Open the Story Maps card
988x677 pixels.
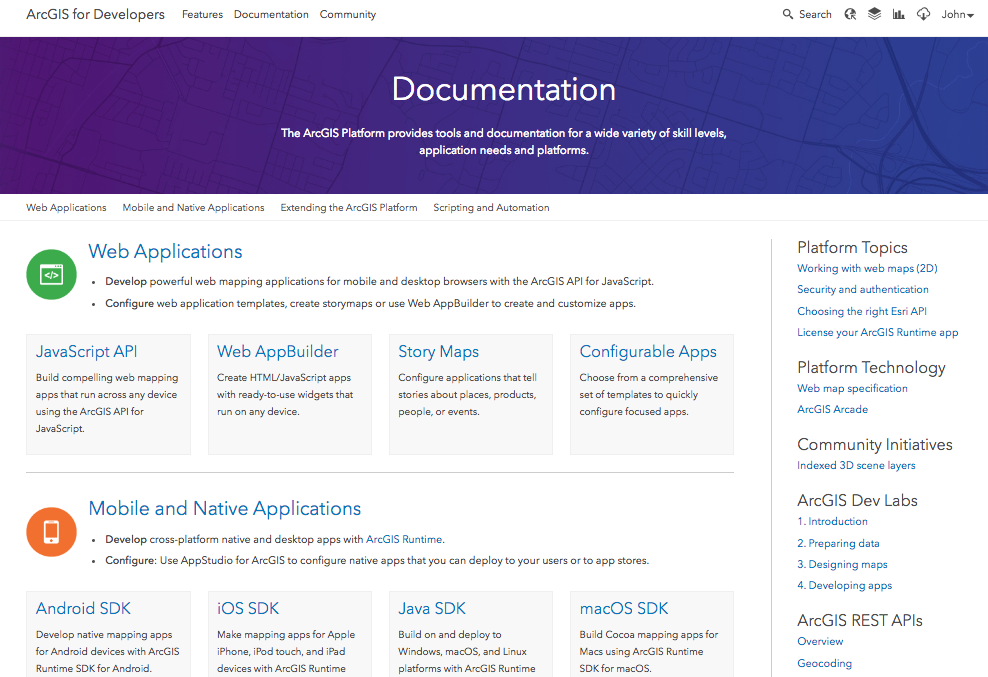(471, 394)
